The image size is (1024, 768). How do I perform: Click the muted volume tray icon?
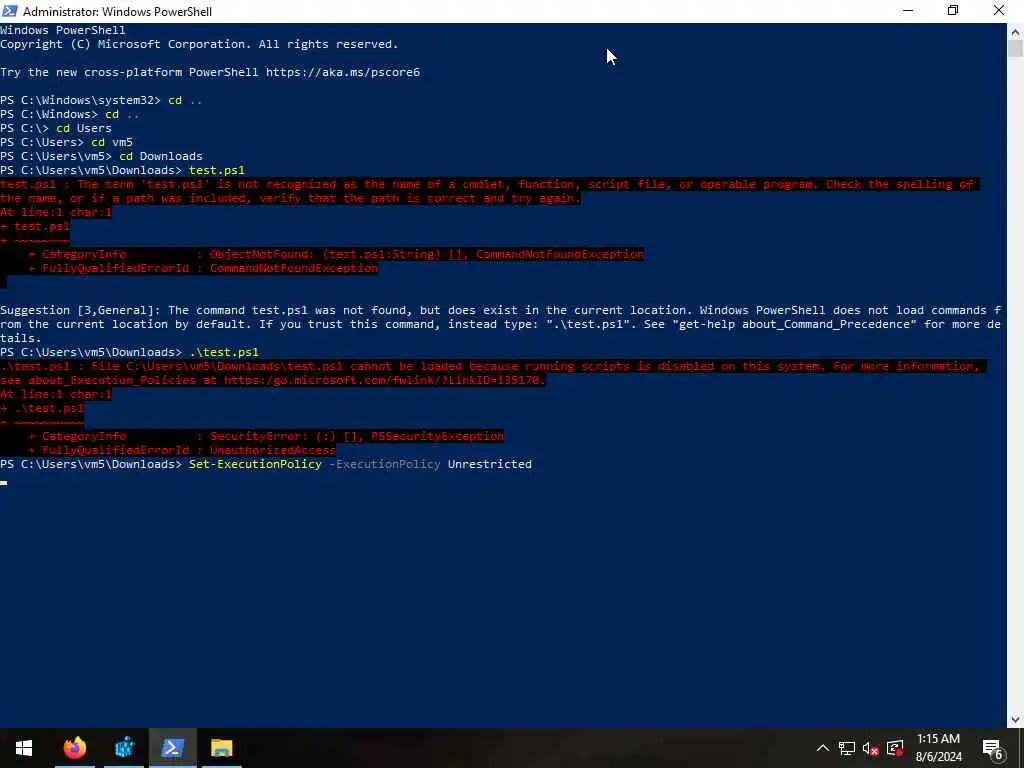coord(871,748)
